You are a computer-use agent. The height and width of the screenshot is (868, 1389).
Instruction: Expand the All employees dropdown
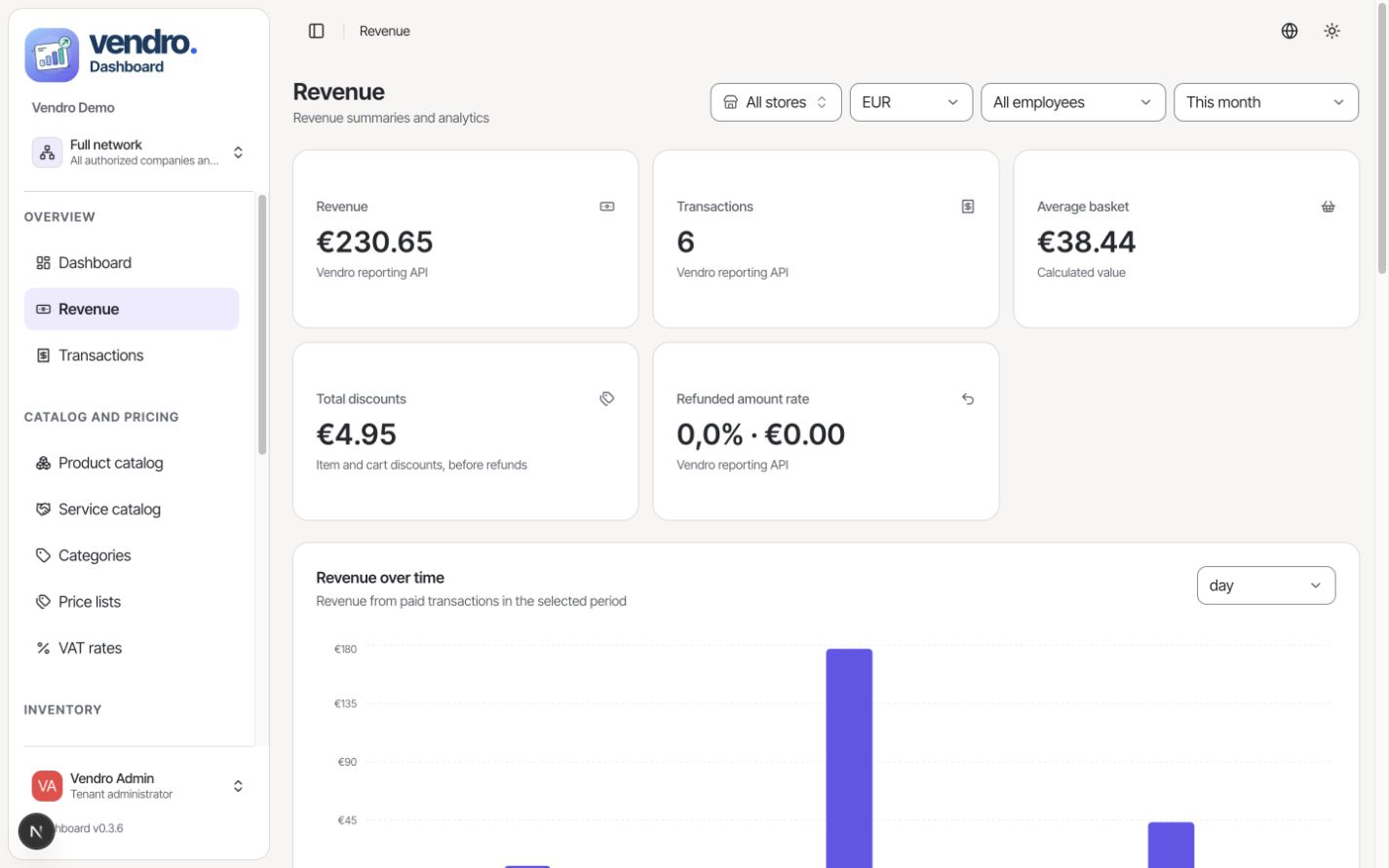[x=1072, y=102]
